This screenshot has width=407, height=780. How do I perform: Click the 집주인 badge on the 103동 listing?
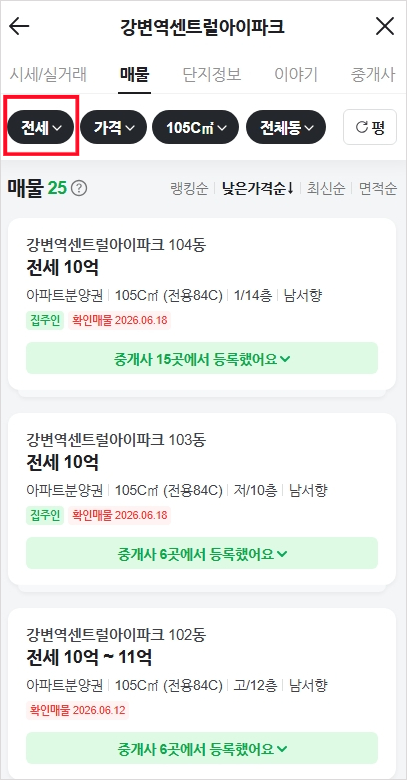coord(45,515)
